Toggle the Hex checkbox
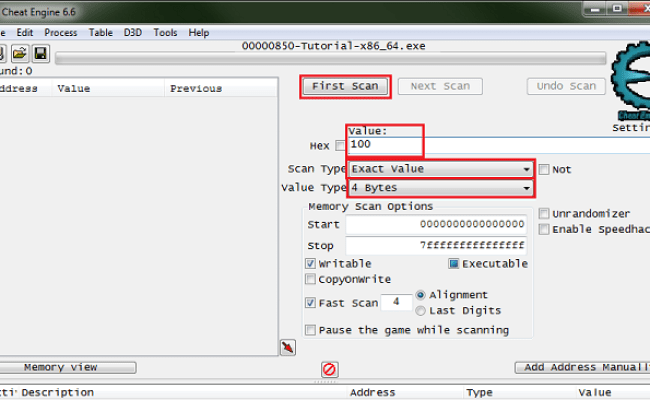 [x=340, y=145]
